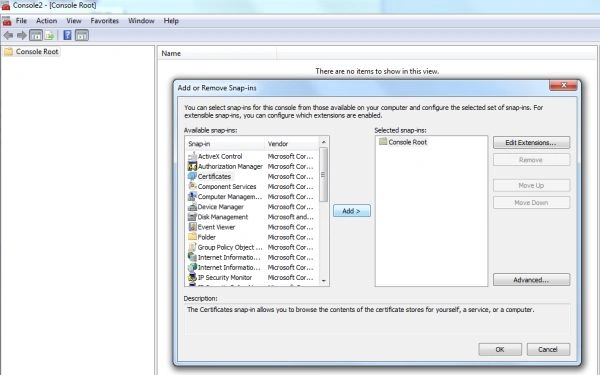Click the Export List toolbar icon

click(50, 36)
